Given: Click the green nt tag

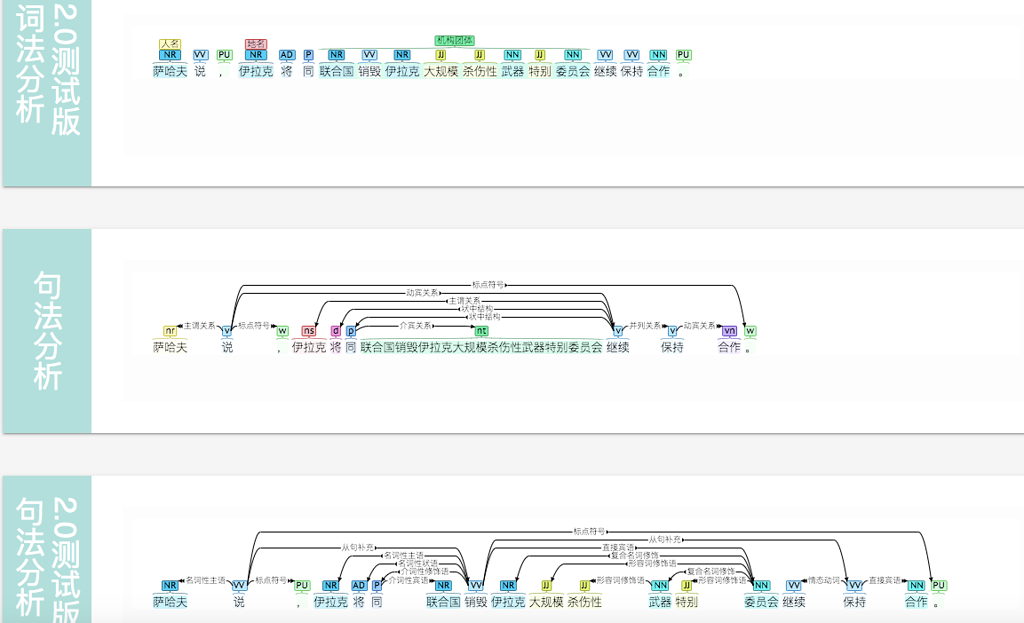Looking at the screenshot, I should point(481,330).
